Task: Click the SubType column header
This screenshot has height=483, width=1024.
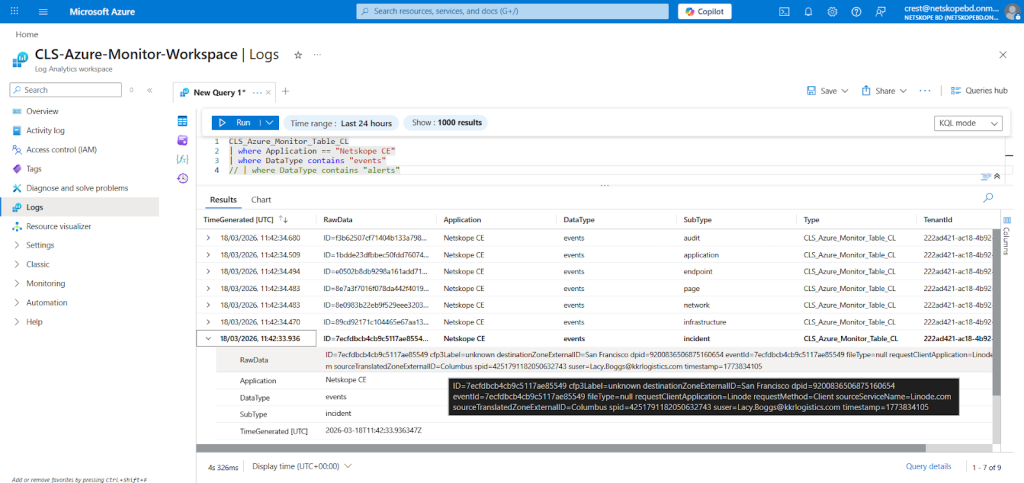Action: pyautogui.click(x=697, y=220)
